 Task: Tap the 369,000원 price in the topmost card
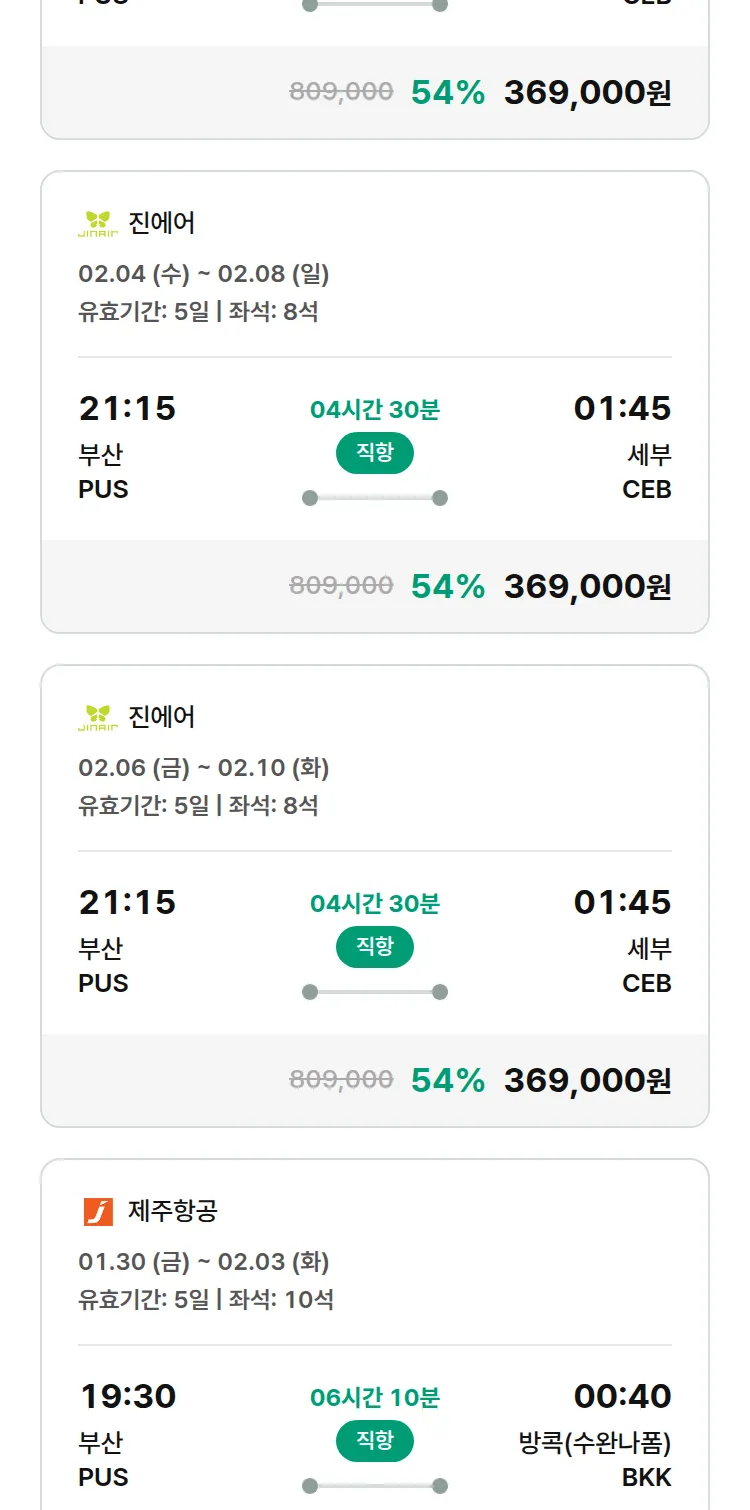coord(587,93)
